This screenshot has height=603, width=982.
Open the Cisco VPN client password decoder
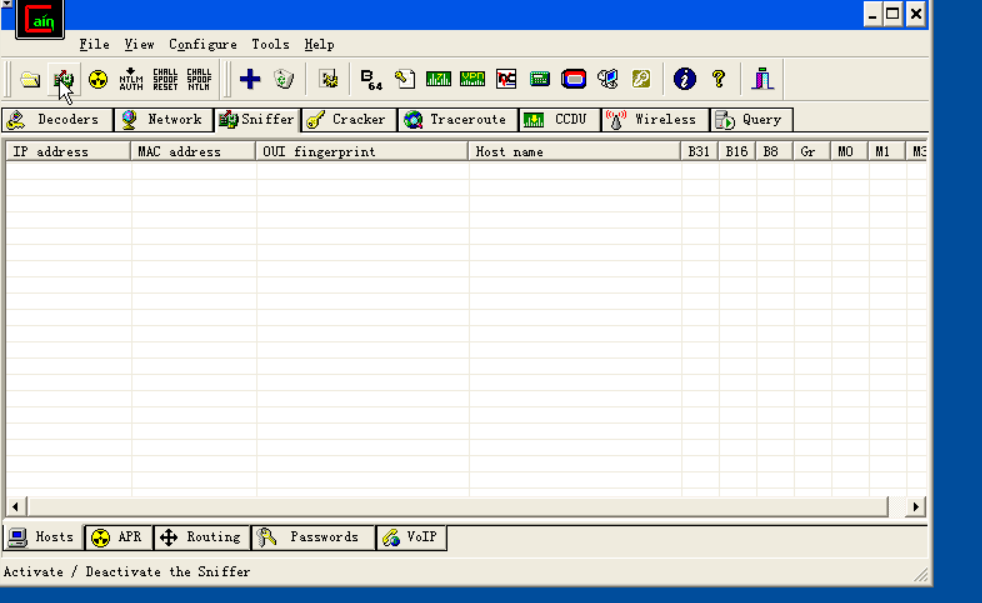[x=472, y=79]
